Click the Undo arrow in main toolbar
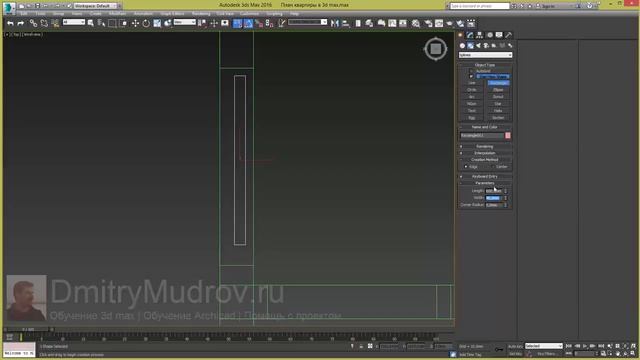 pyautogui.click(x=10, y=23)
